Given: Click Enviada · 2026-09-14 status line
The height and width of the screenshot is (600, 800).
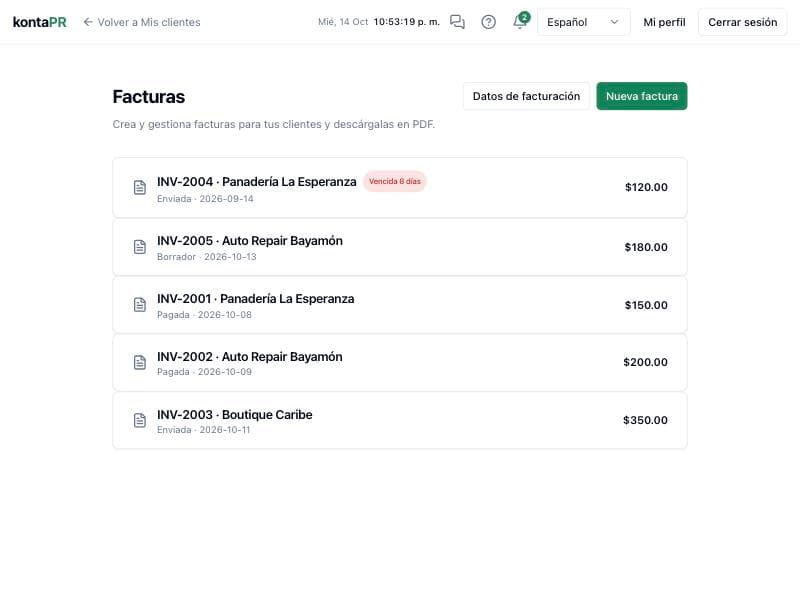Looking at the screenshot, I should point(205,199).
